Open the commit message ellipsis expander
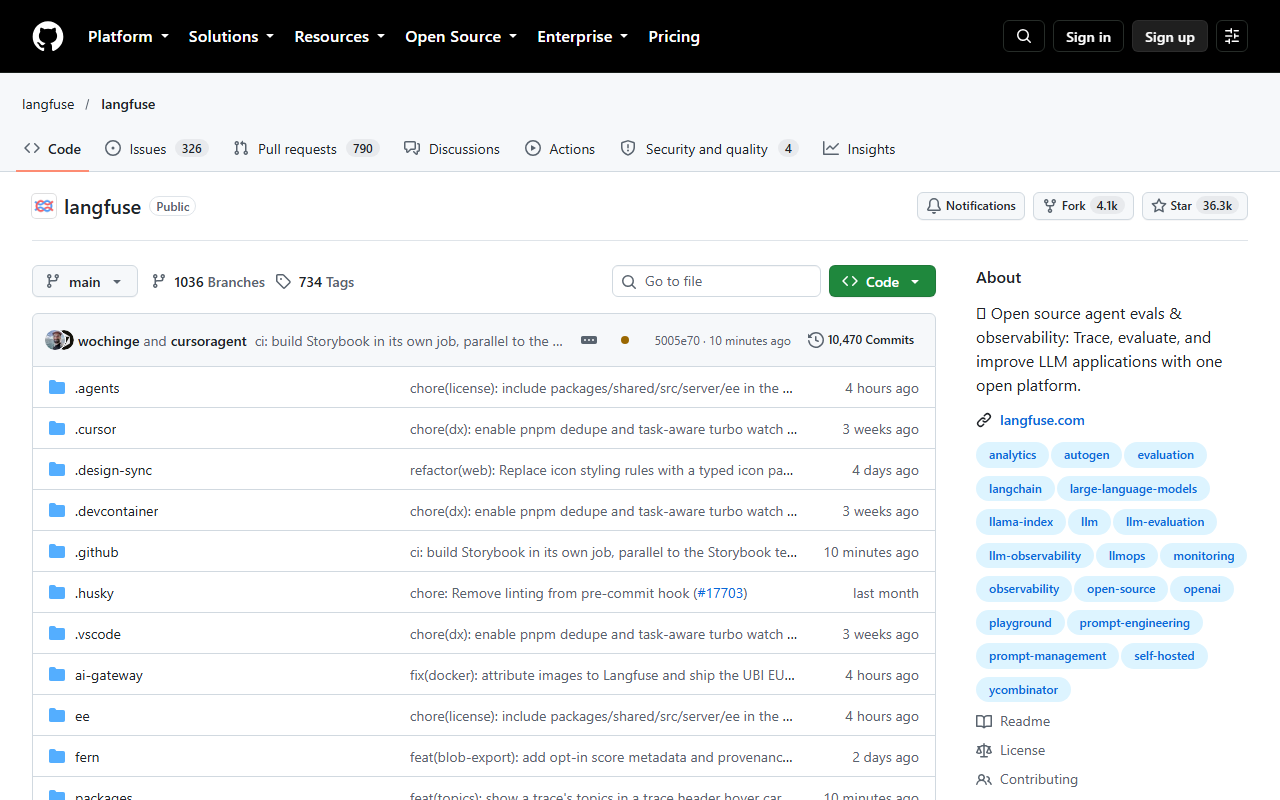This screenshot has width=1280, height=800. (589, 340)
